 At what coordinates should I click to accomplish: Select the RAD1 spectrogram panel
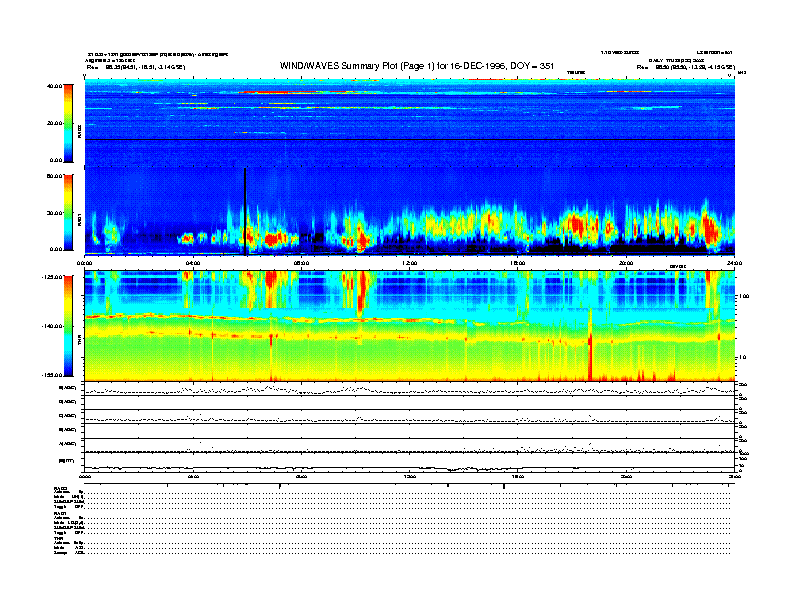pyautogui.click(x=410, y=211)
